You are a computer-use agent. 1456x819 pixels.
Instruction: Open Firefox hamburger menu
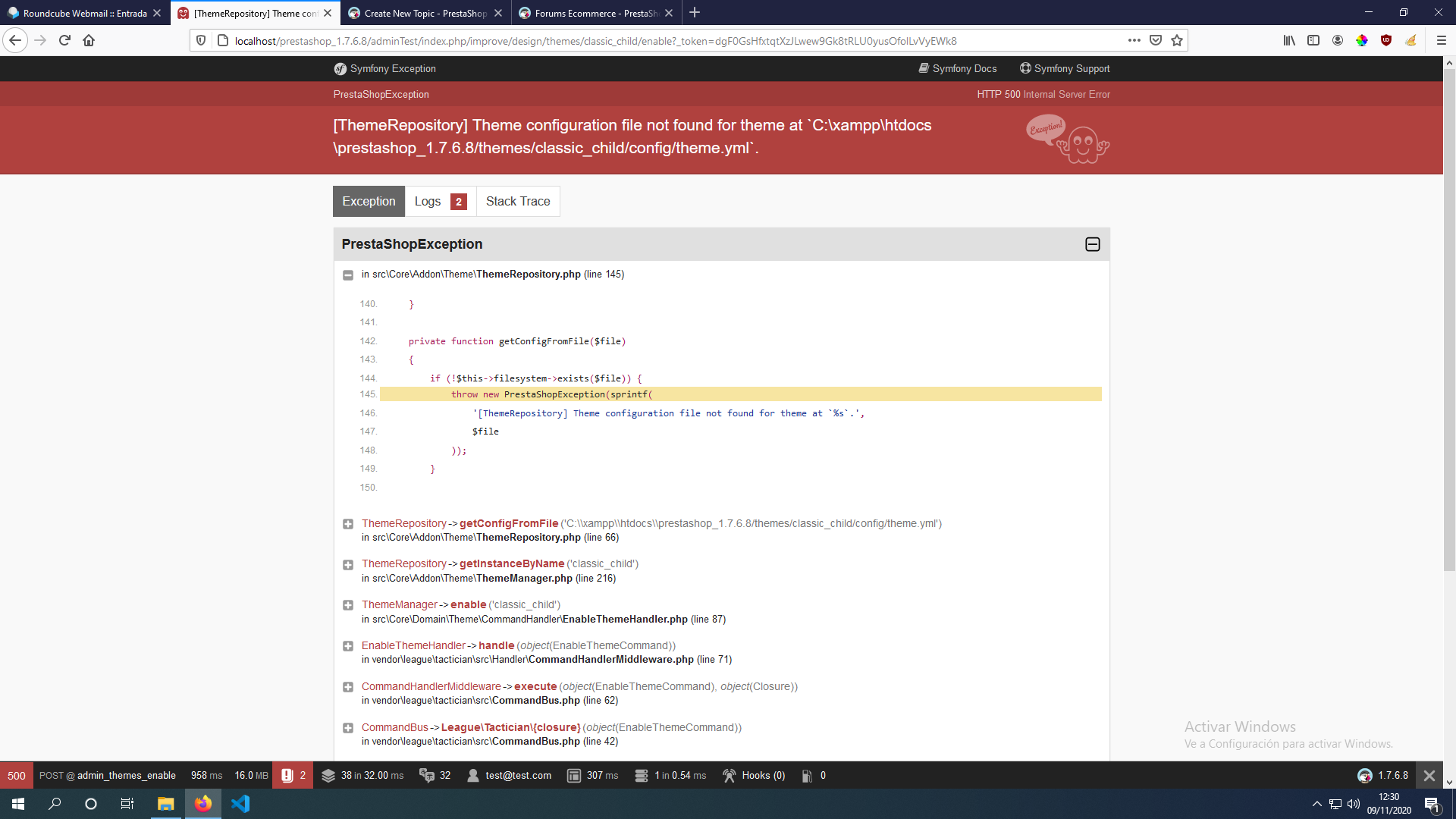pyautogui.click(x=1442, y=40)
